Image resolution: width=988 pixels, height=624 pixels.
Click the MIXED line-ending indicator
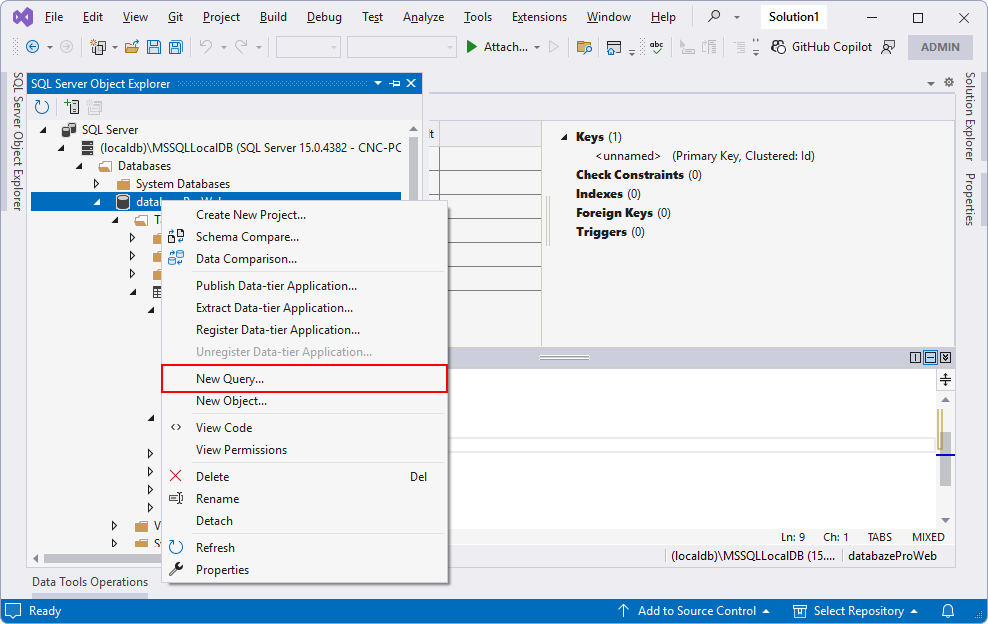(x=928, y=537)
